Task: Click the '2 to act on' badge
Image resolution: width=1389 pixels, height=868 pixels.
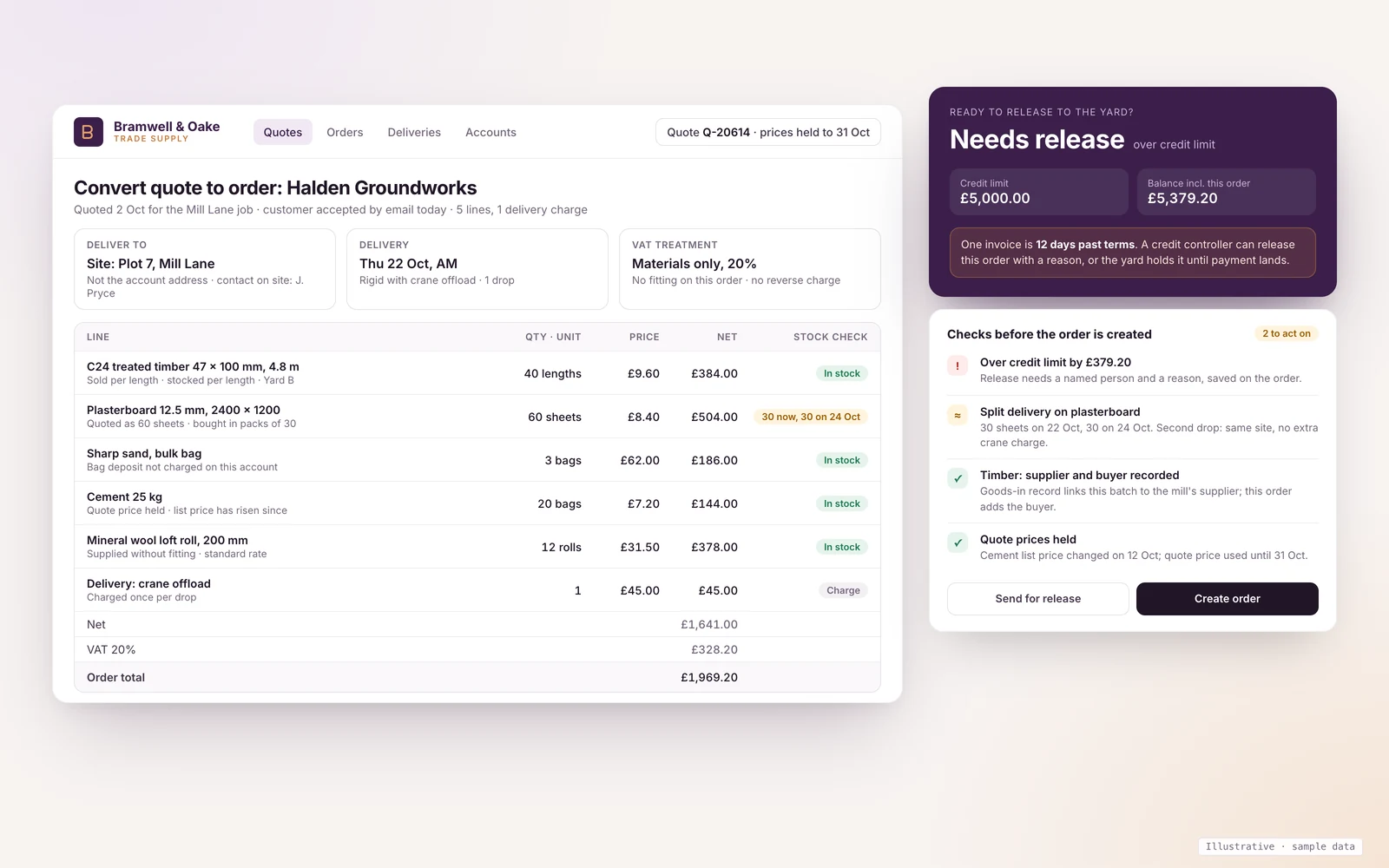Action: tap(1287, 333)
